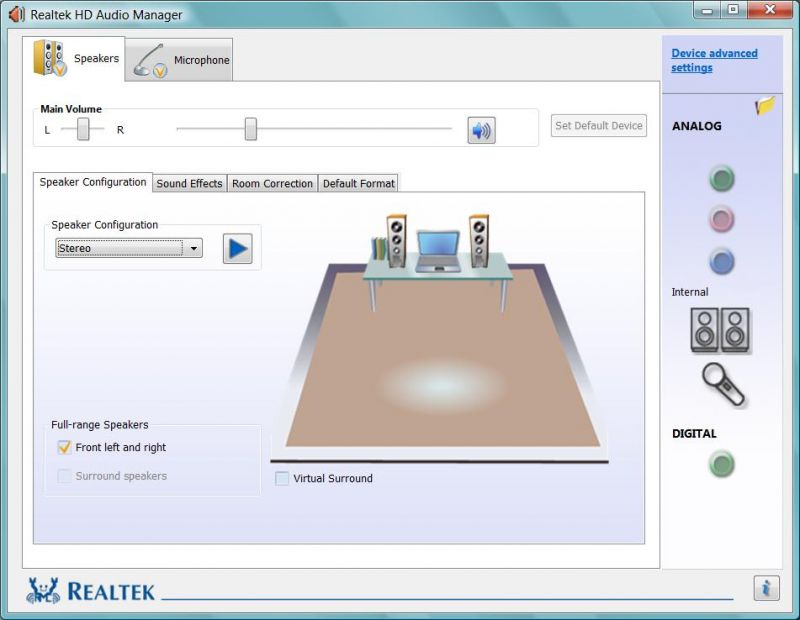Click the Set Default Device button
This screenshot has height=620, width=800.
598,126
